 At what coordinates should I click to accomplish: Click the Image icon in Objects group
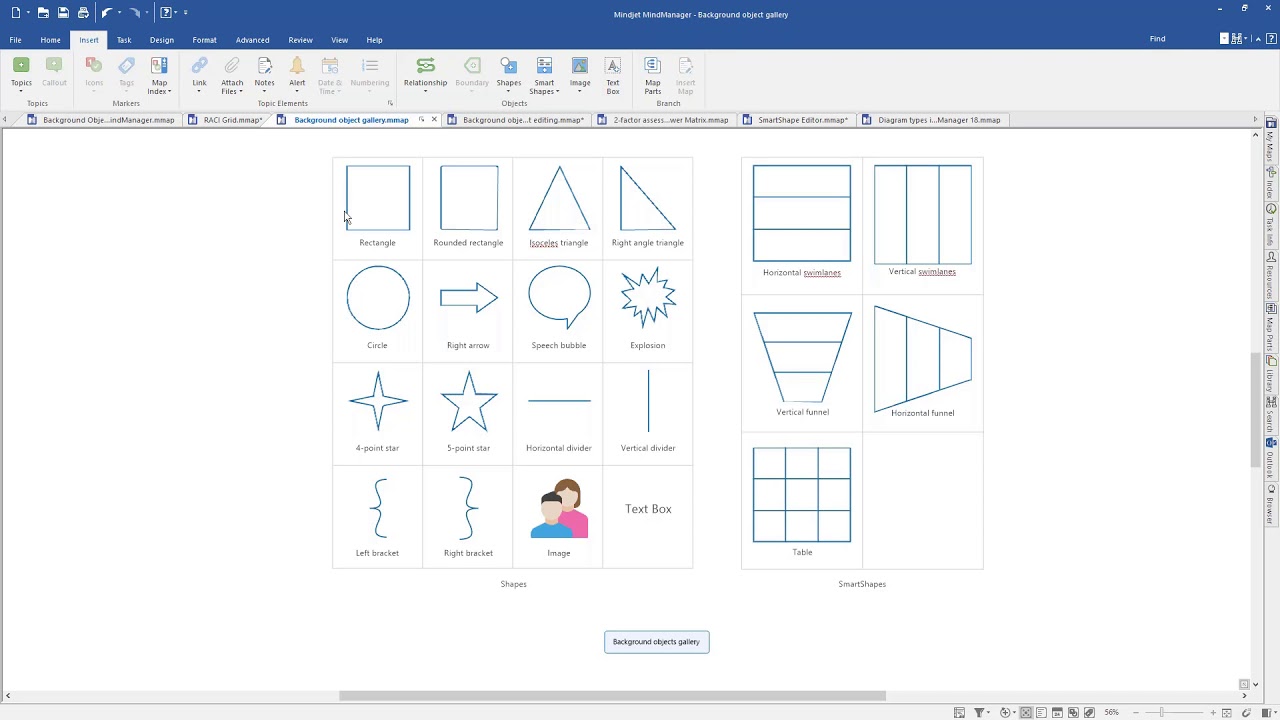pos(580,66)
